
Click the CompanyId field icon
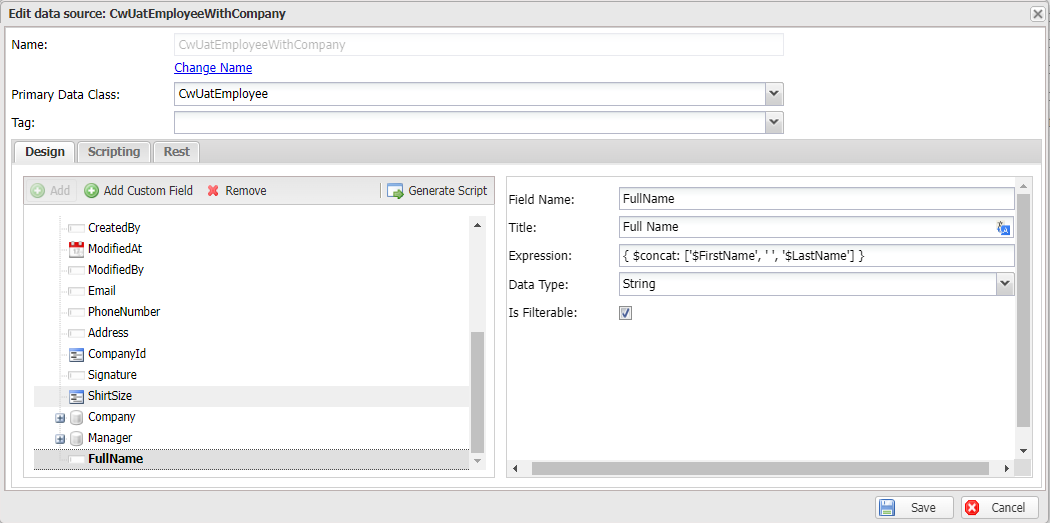[x=76, y=354]
